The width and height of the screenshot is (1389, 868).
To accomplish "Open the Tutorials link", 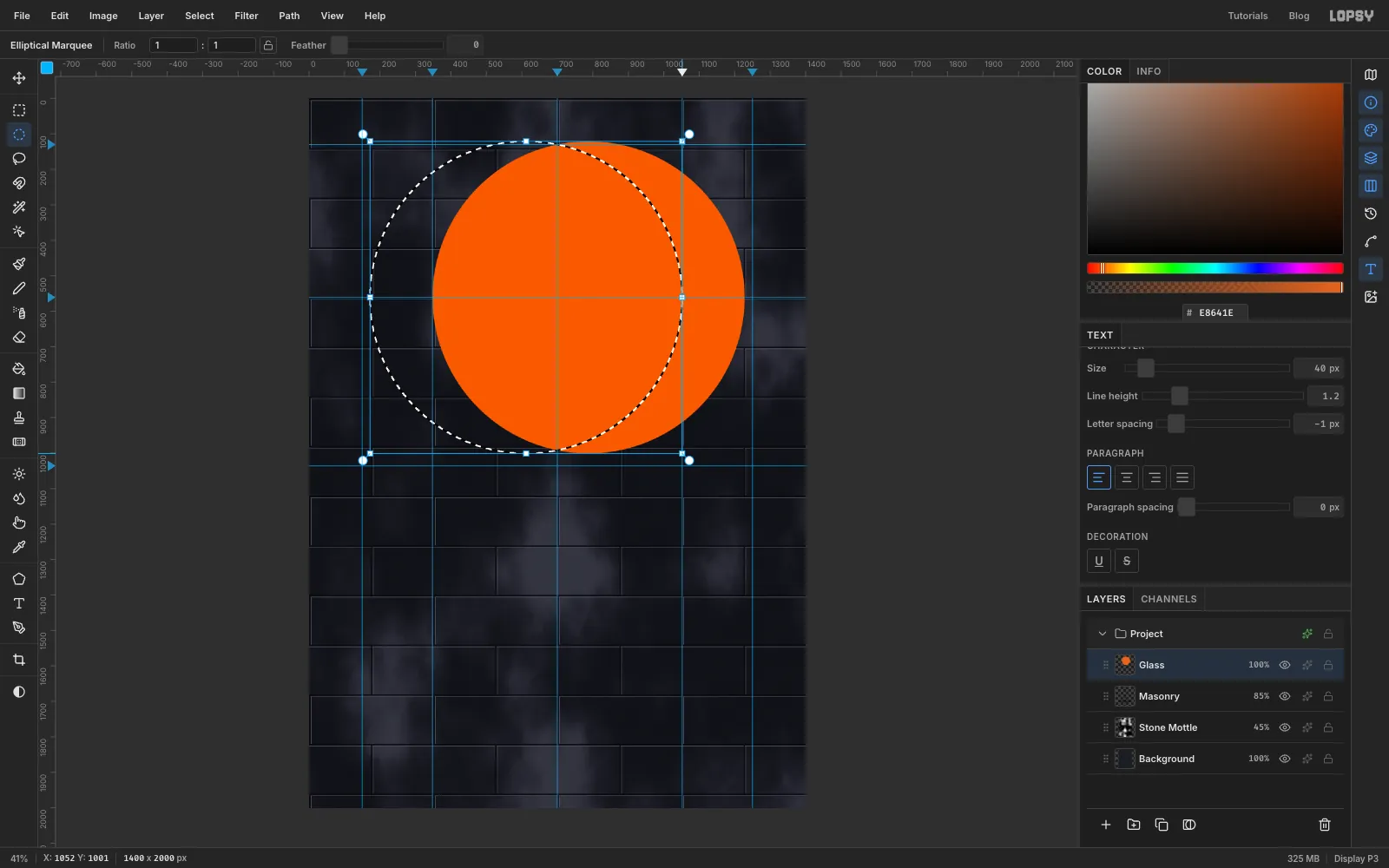I will click(1247, 16).
